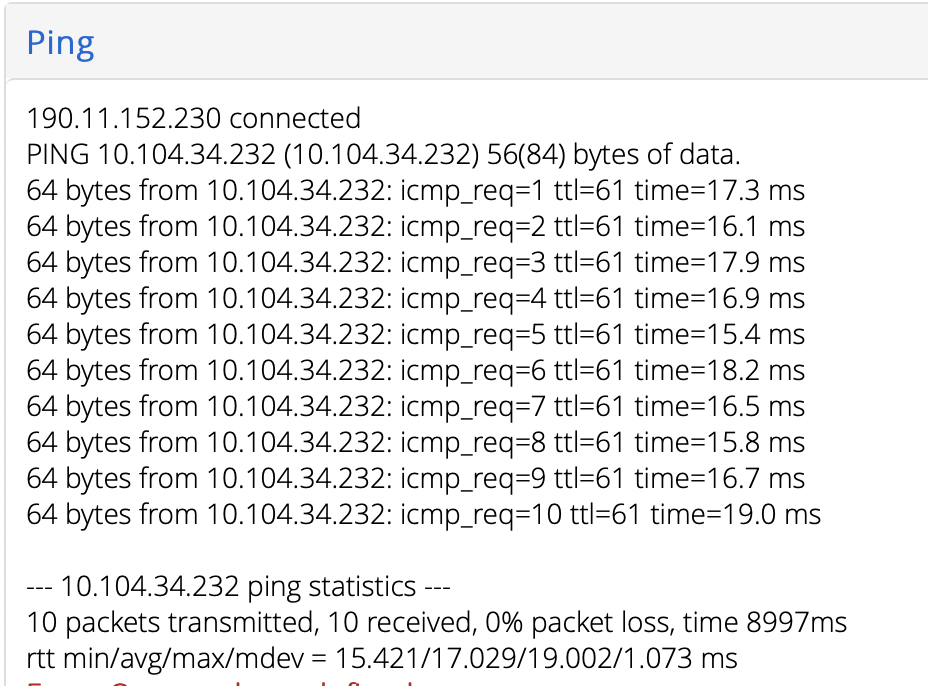Select the icmp_req=9 reply line
928x686 pixels.
(415, 478)
